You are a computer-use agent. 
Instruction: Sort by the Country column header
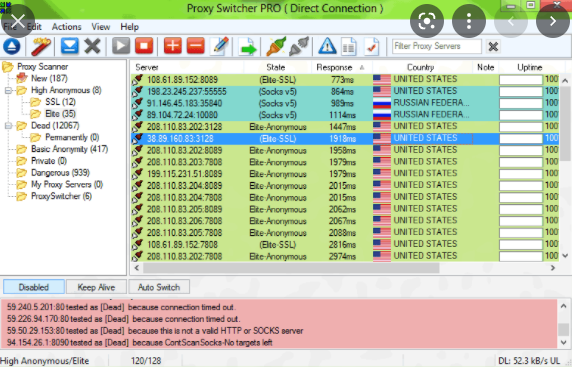pyautogui.click(x=421, y=67)
